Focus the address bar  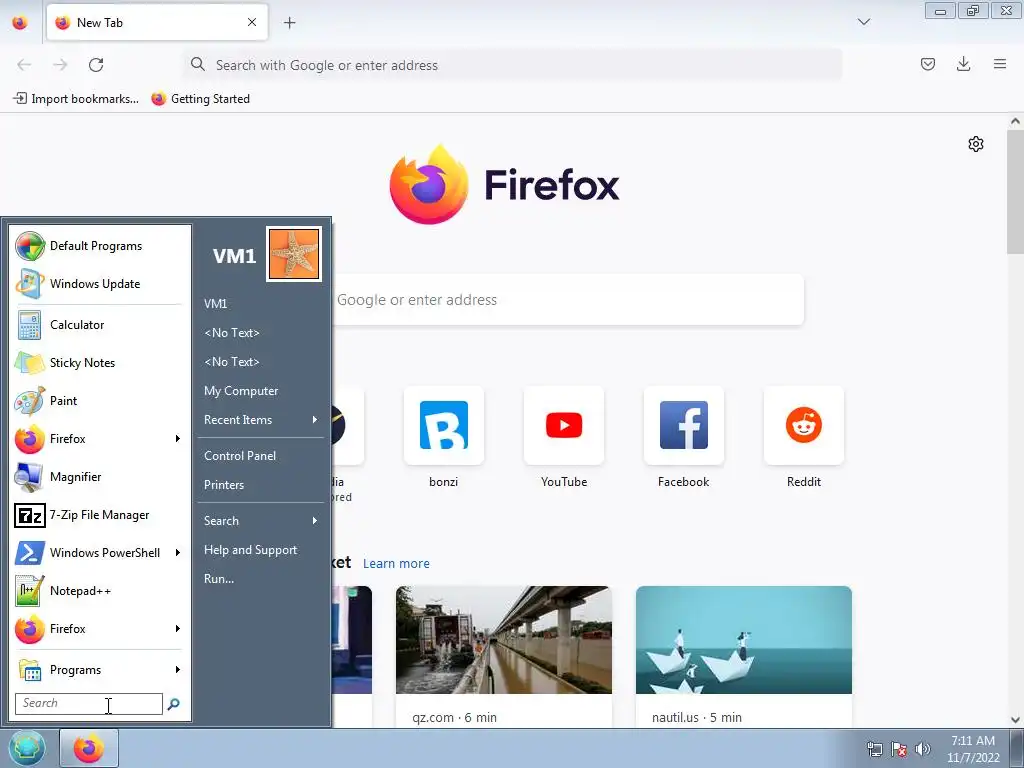(x=513, y=65)
